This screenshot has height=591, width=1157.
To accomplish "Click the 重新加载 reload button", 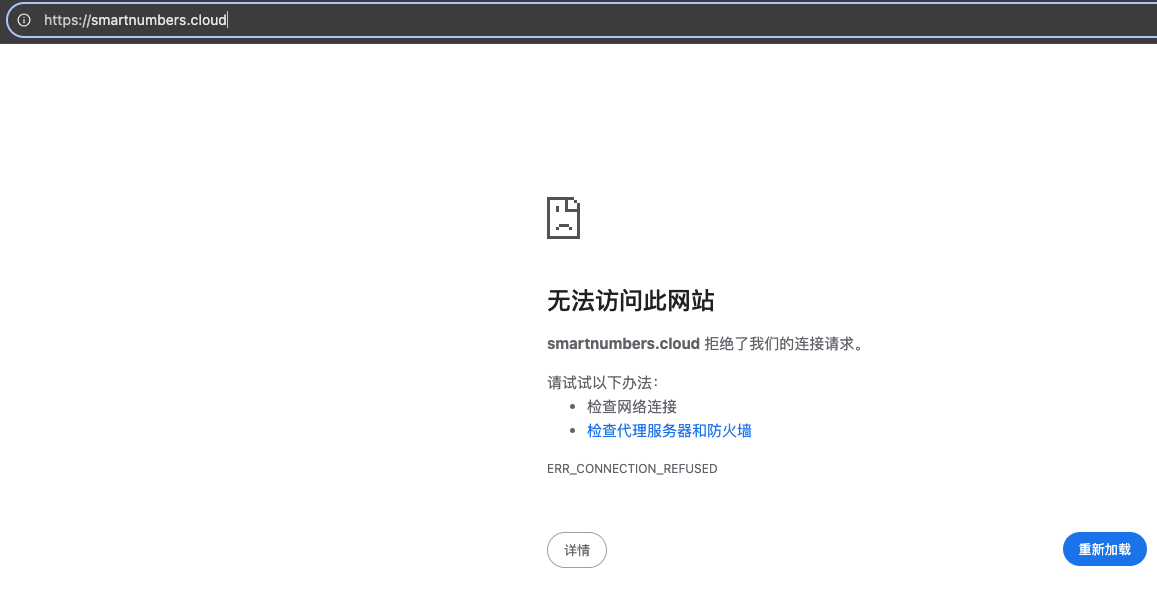I will click(x=1104, y=550).
